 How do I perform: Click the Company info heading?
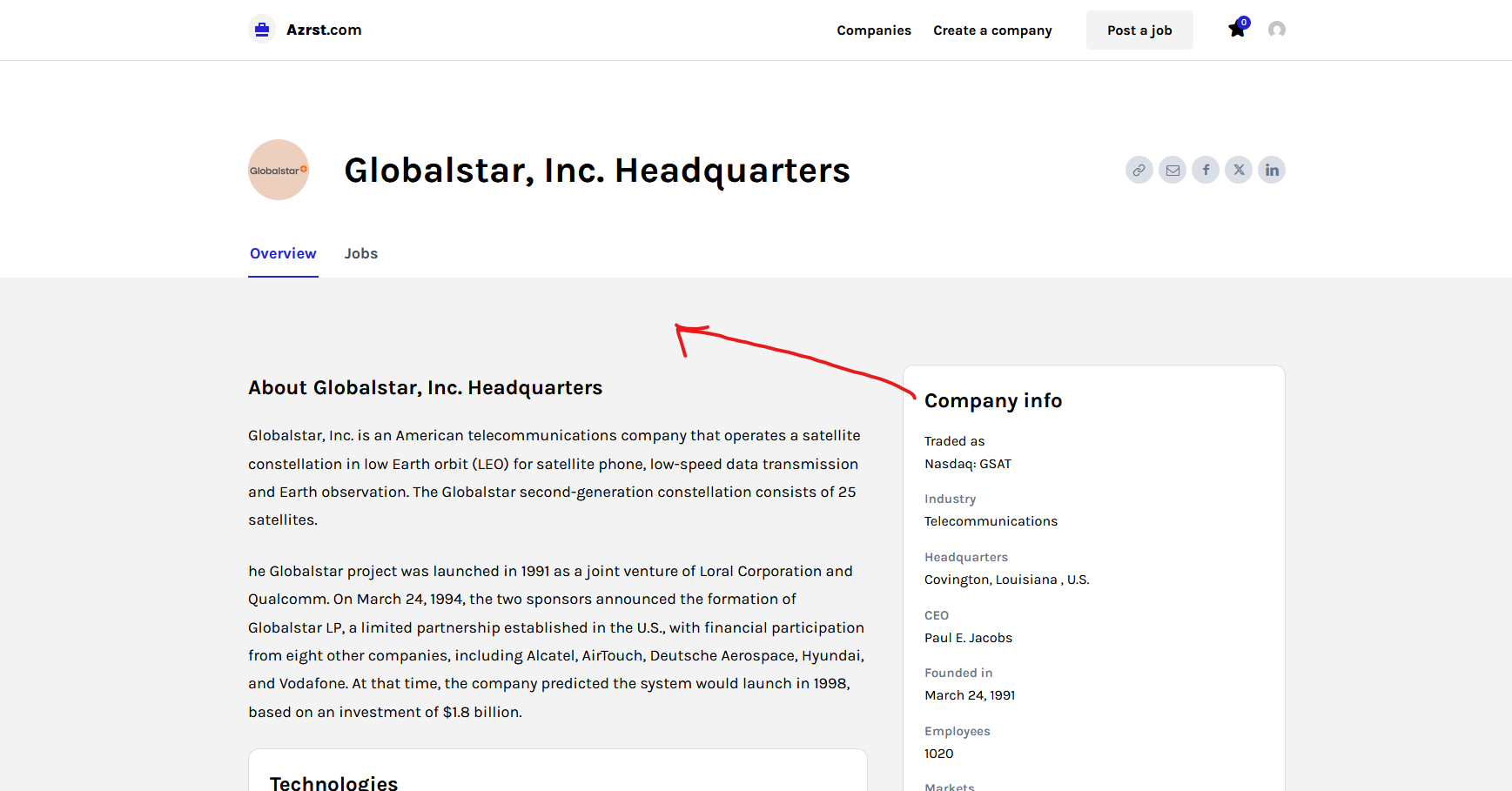click(x=993, y=400)
